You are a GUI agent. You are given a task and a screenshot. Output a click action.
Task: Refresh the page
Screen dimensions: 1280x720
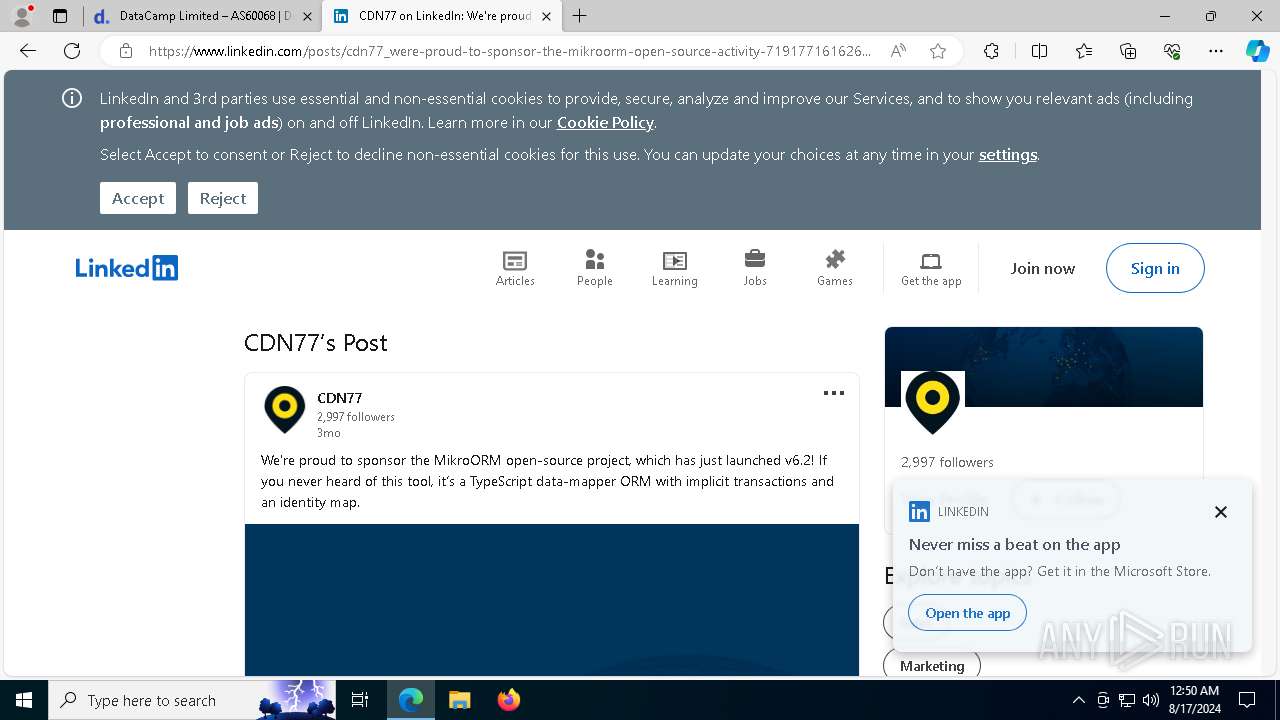coord(72,51)
